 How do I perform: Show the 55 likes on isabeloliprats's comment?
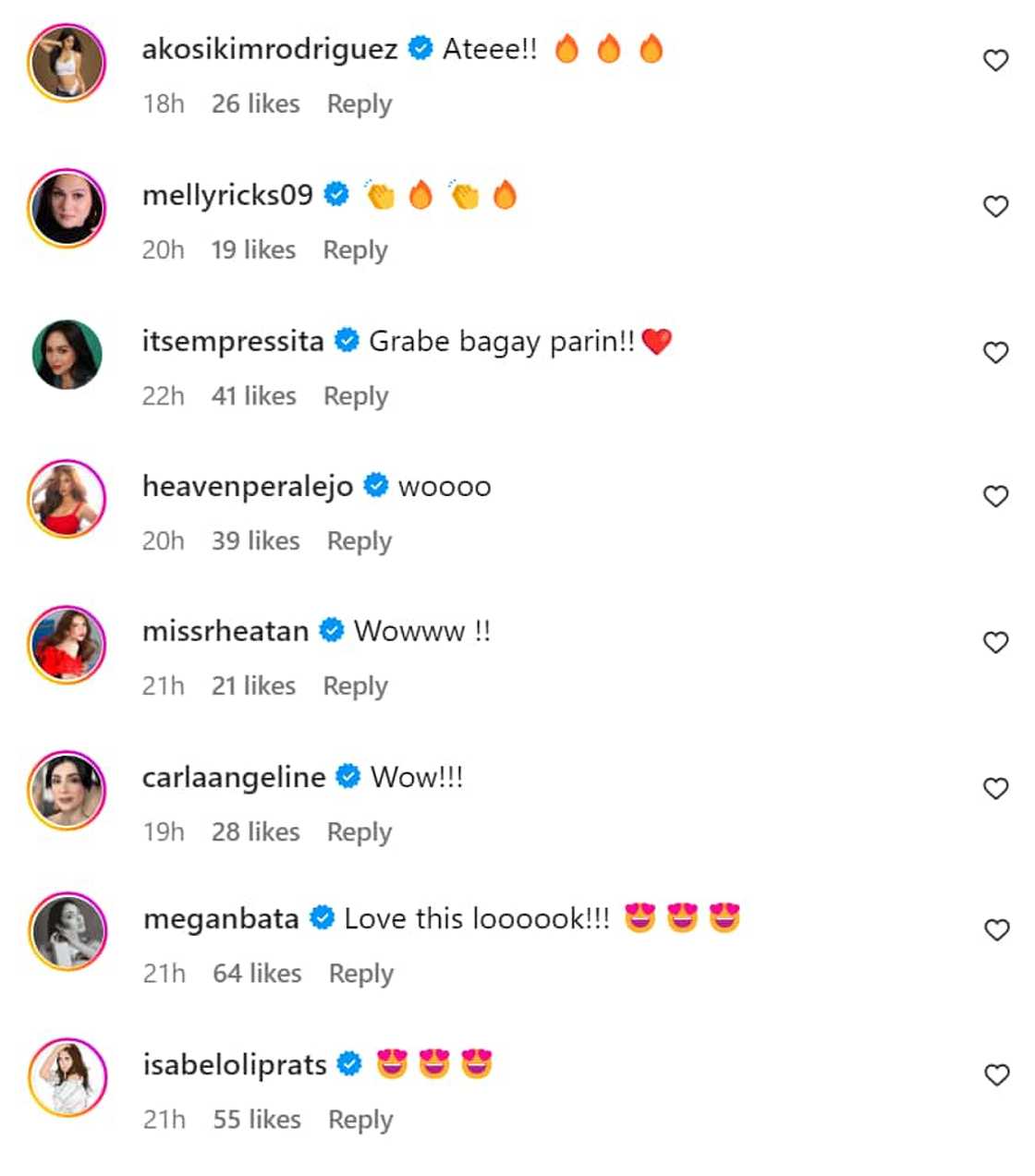(x=257, y=1120)
